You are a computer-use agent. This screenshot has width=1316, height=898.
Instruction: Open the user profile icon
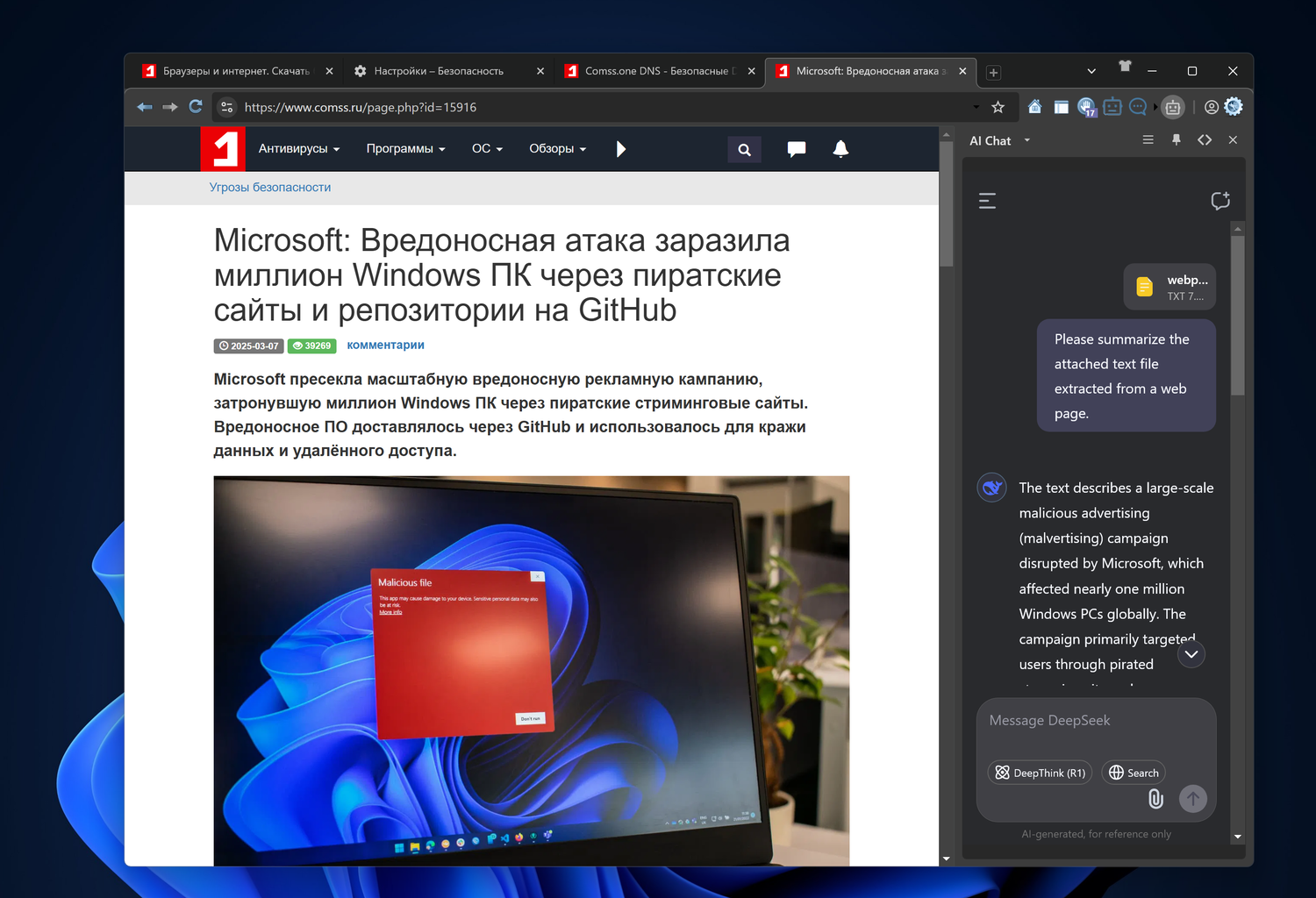pyautogui.click(x=1212, y=107)
